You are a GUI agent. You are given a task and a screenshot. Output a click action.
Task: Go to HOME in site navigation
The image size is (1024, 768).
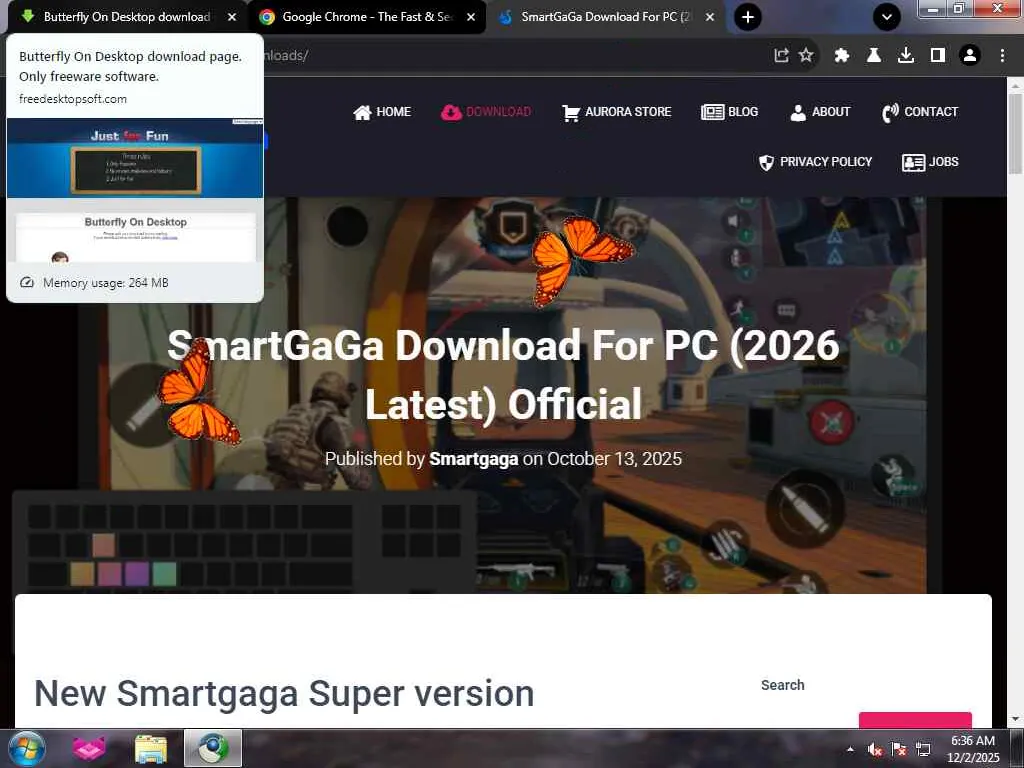[x=381, y=112]
